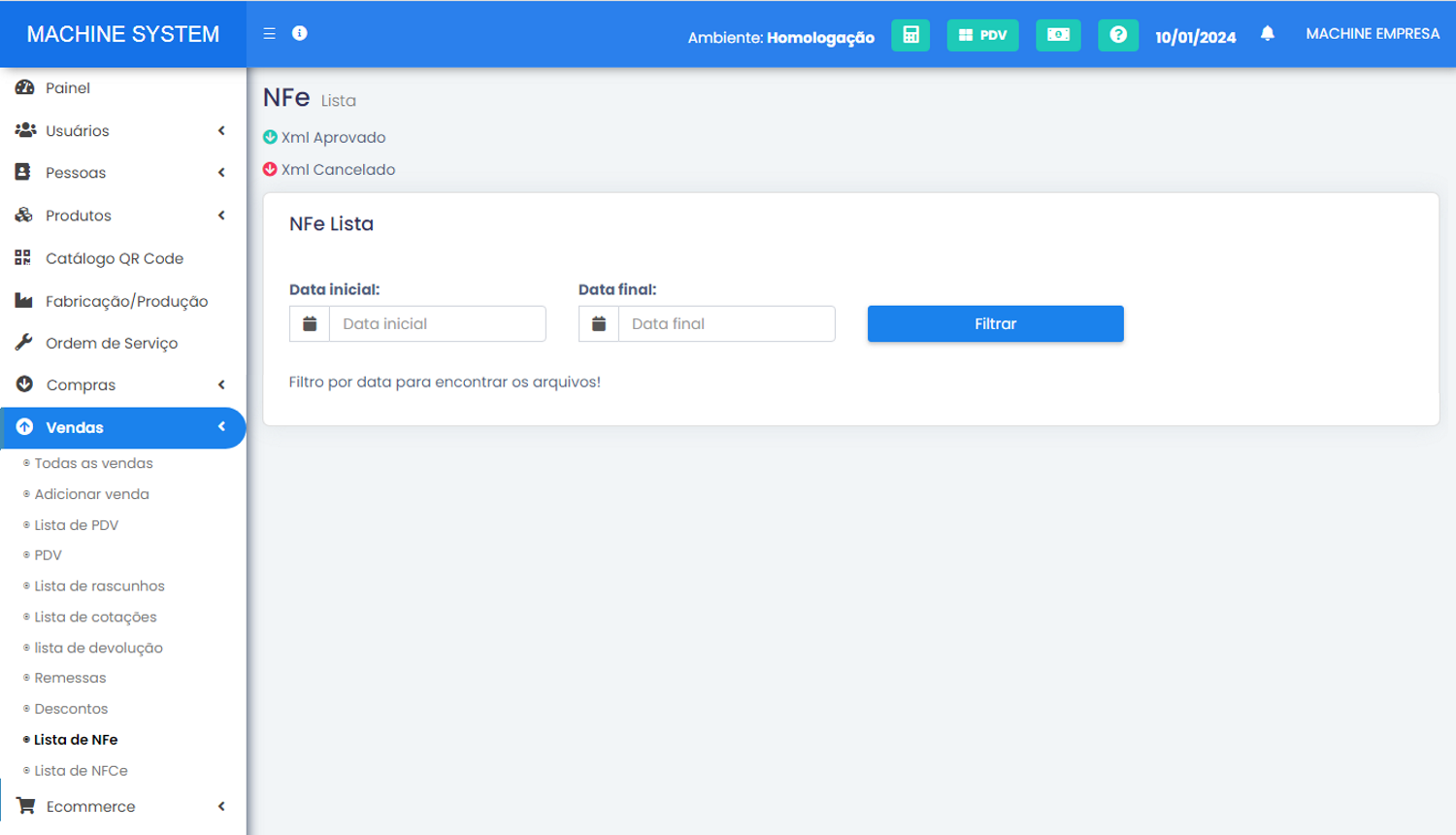Go to Todas as vendas
Screen dimensions: 1456x835
(93, 463)
